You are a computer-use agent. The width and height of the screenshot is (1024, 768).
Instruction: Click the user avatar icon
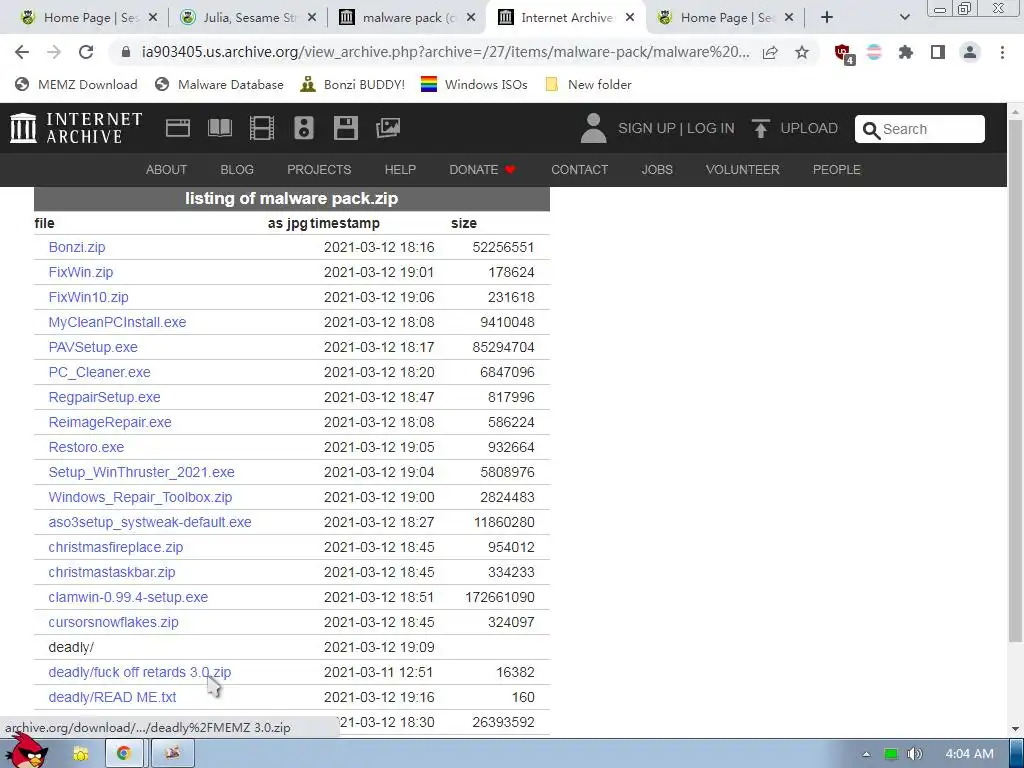(x=593, y=128)
